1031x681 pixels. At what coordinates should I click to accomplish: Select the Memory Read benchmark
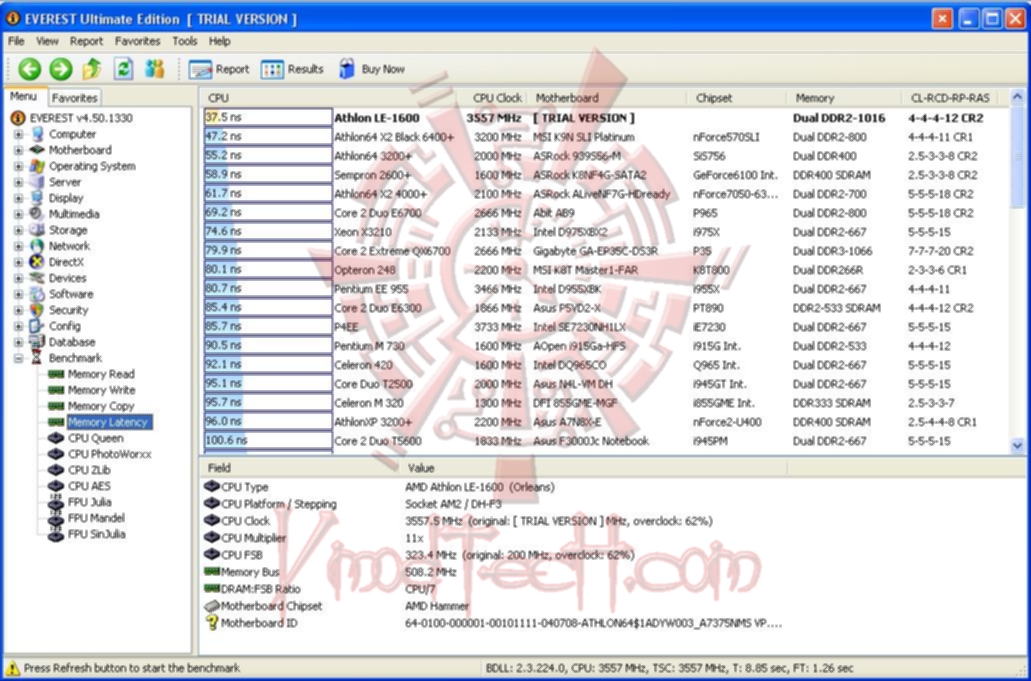101,374
